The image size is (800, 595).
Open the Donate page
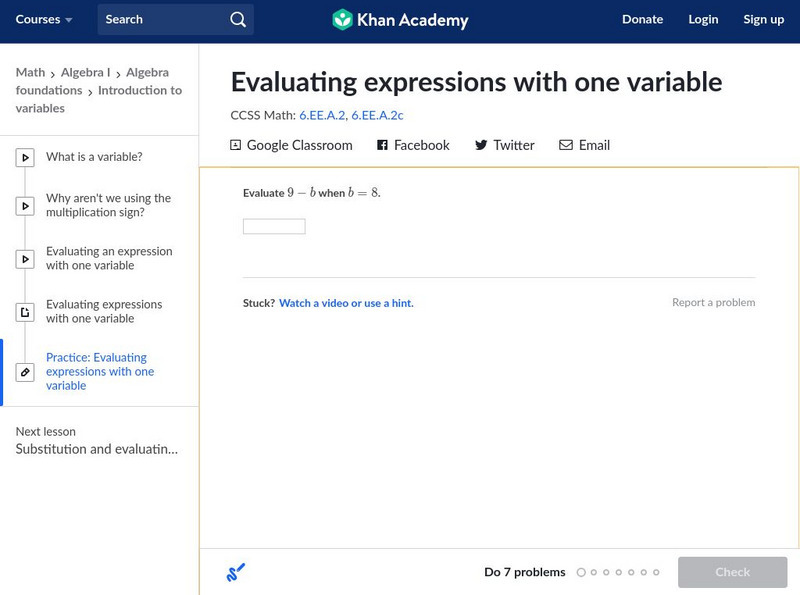pyautogui.click(x=642, y=20)
